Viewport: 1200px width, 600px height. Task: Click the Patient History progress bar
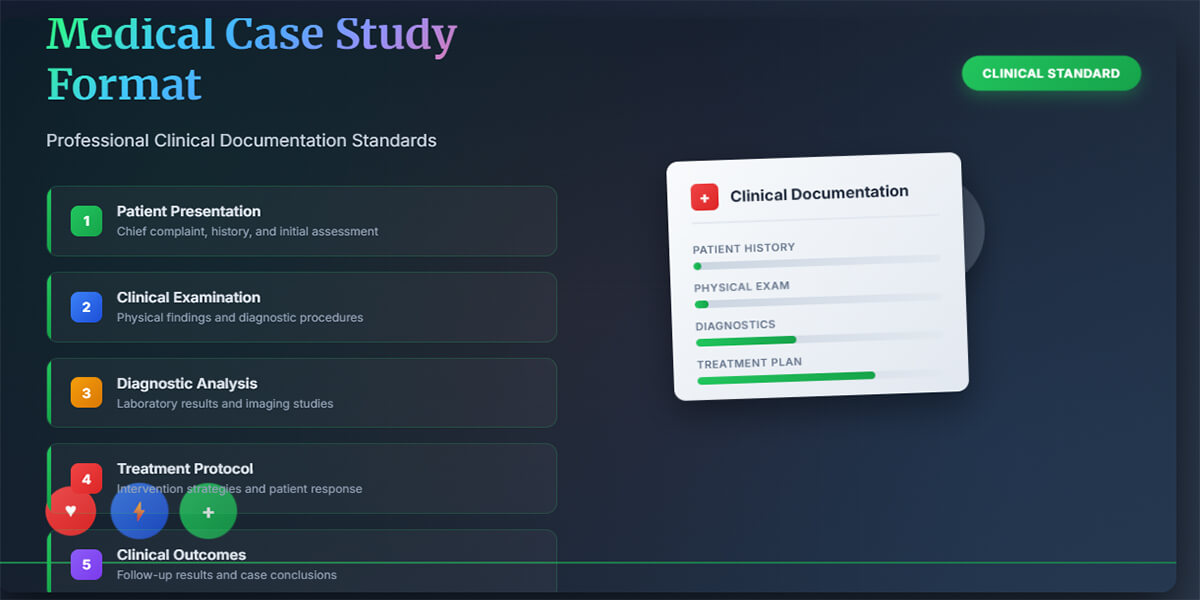point(815,263)
